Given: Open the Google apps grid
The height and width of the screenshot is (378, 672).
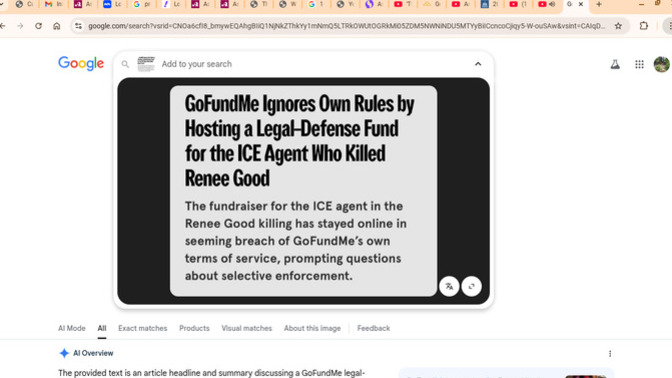Looking at the screenshot, I should tap(639, 64).
